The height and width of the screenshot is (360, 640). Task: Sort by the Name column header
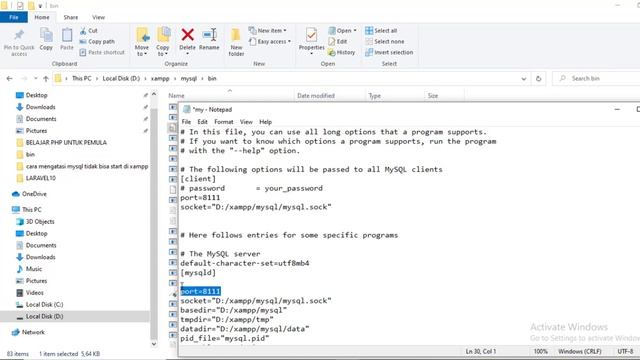tap(177, 96)
